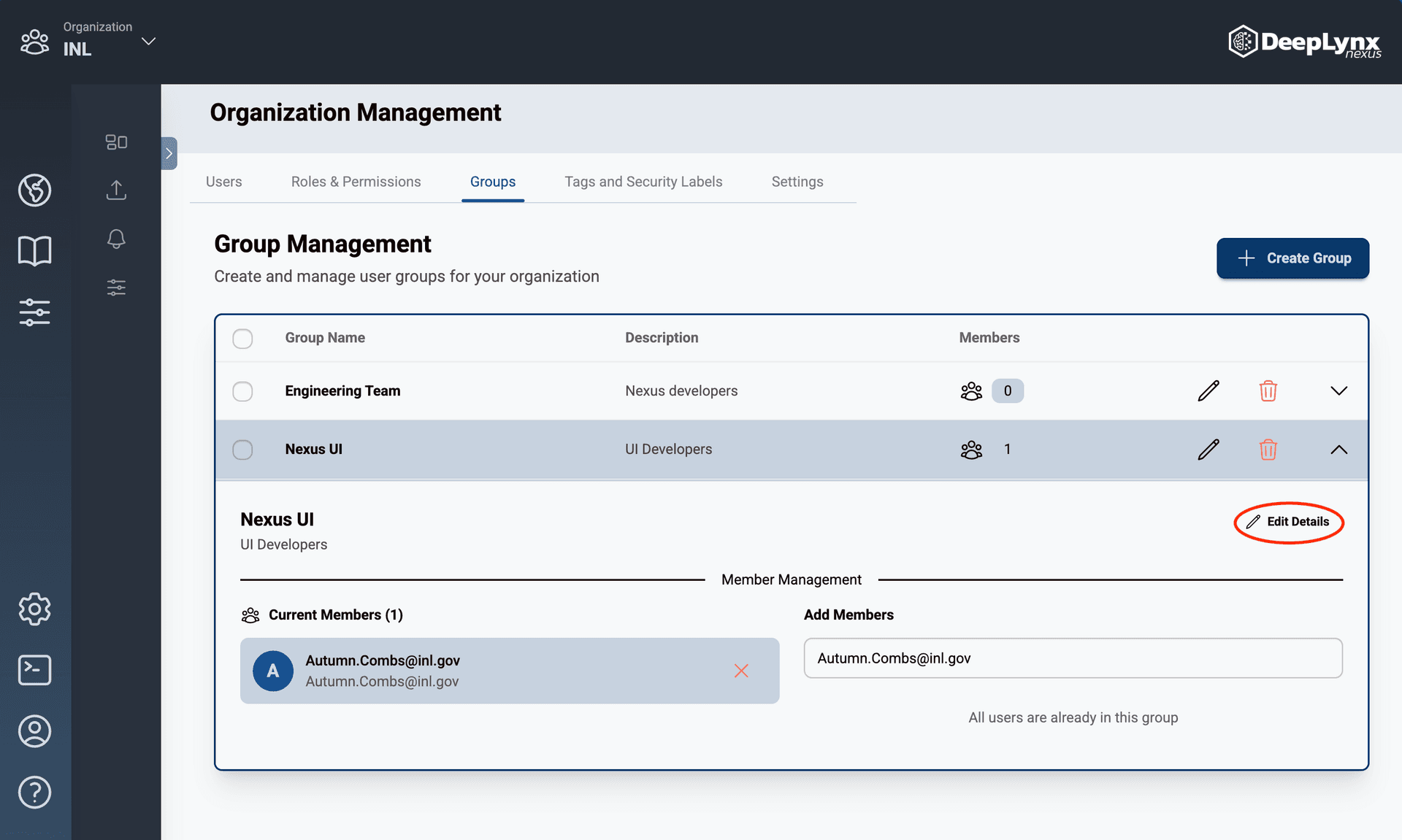
Task: Delete the Nexus UI group via trash icon
Action: point(1268,450)
